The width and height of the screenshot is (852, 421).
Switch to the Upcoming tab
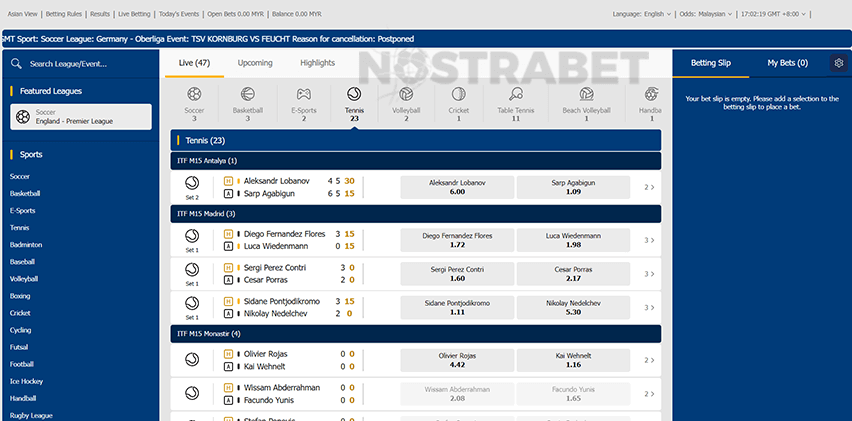click(255, 63)
